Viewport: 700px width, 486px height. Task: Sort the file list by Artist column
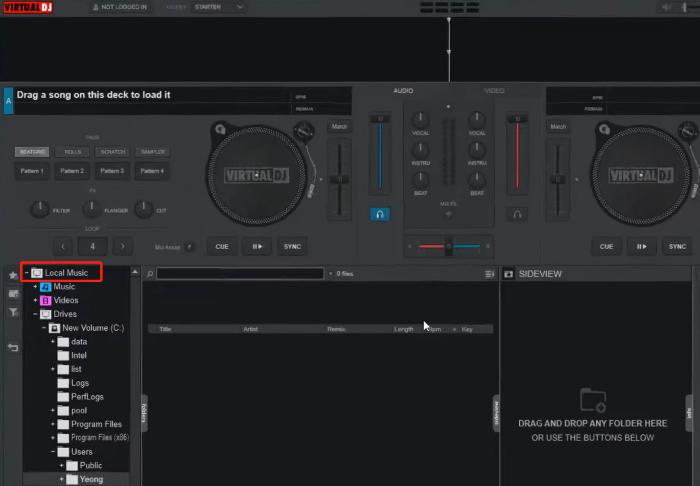[250, 329]
